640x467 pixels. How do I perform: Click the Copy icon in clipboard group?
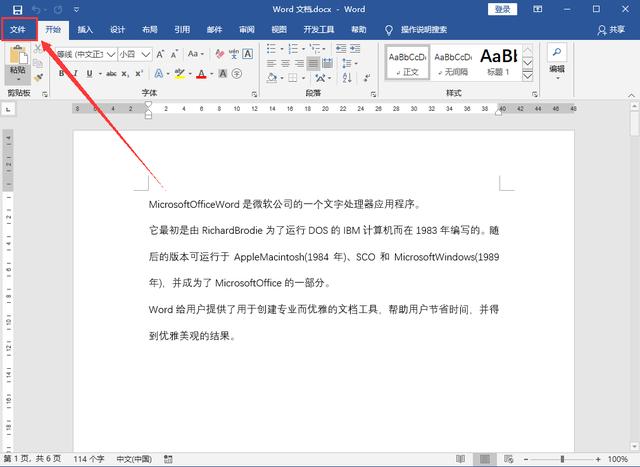(x=38, y=63)
